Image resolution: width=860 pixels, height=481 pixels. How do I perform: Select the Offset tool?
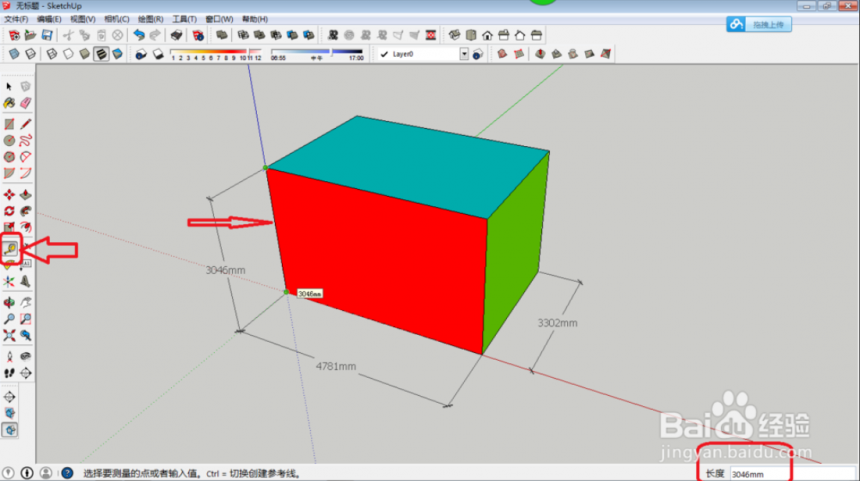coord(26,227)
